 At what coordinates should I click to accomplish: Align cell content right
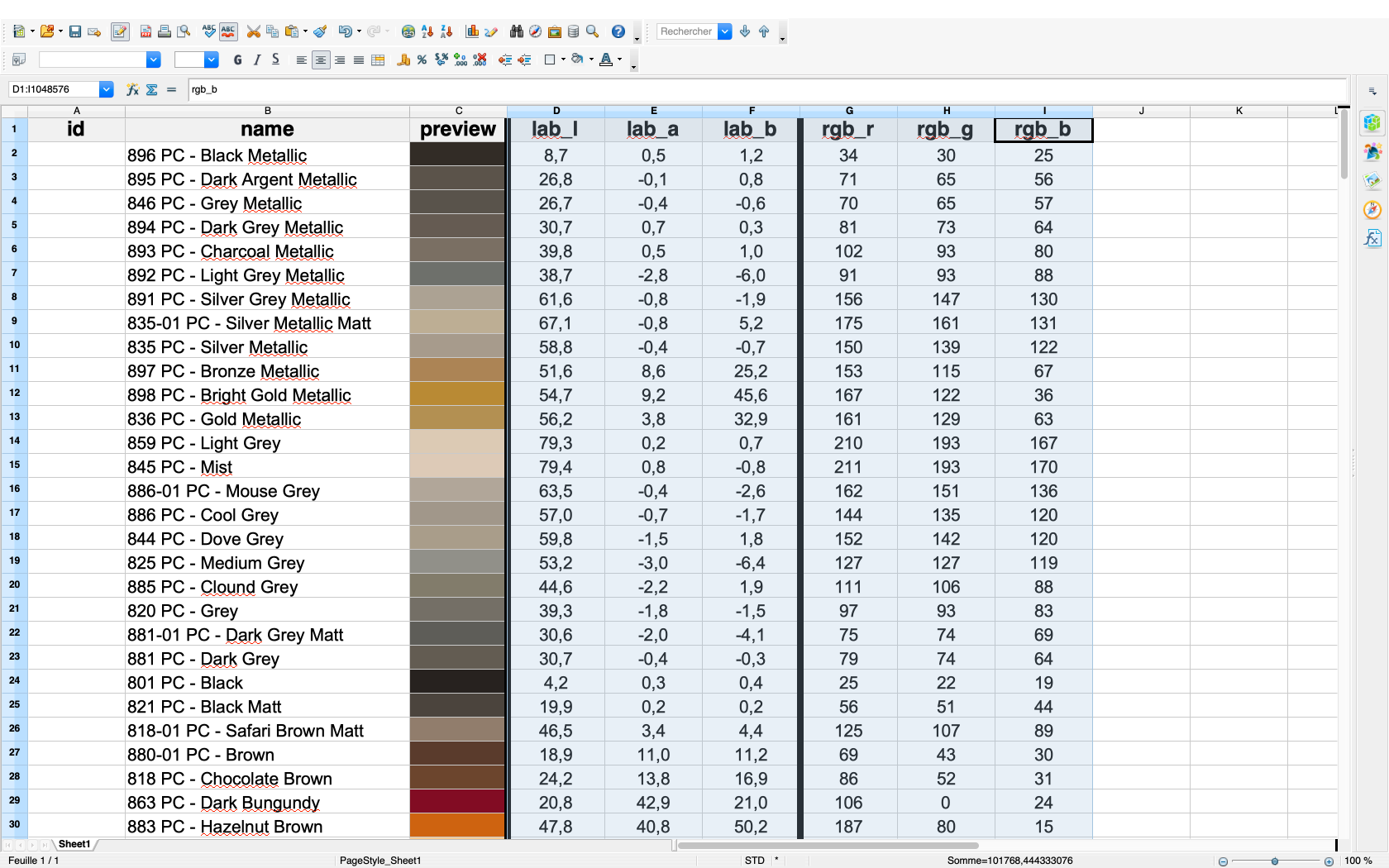pos(340,60)
